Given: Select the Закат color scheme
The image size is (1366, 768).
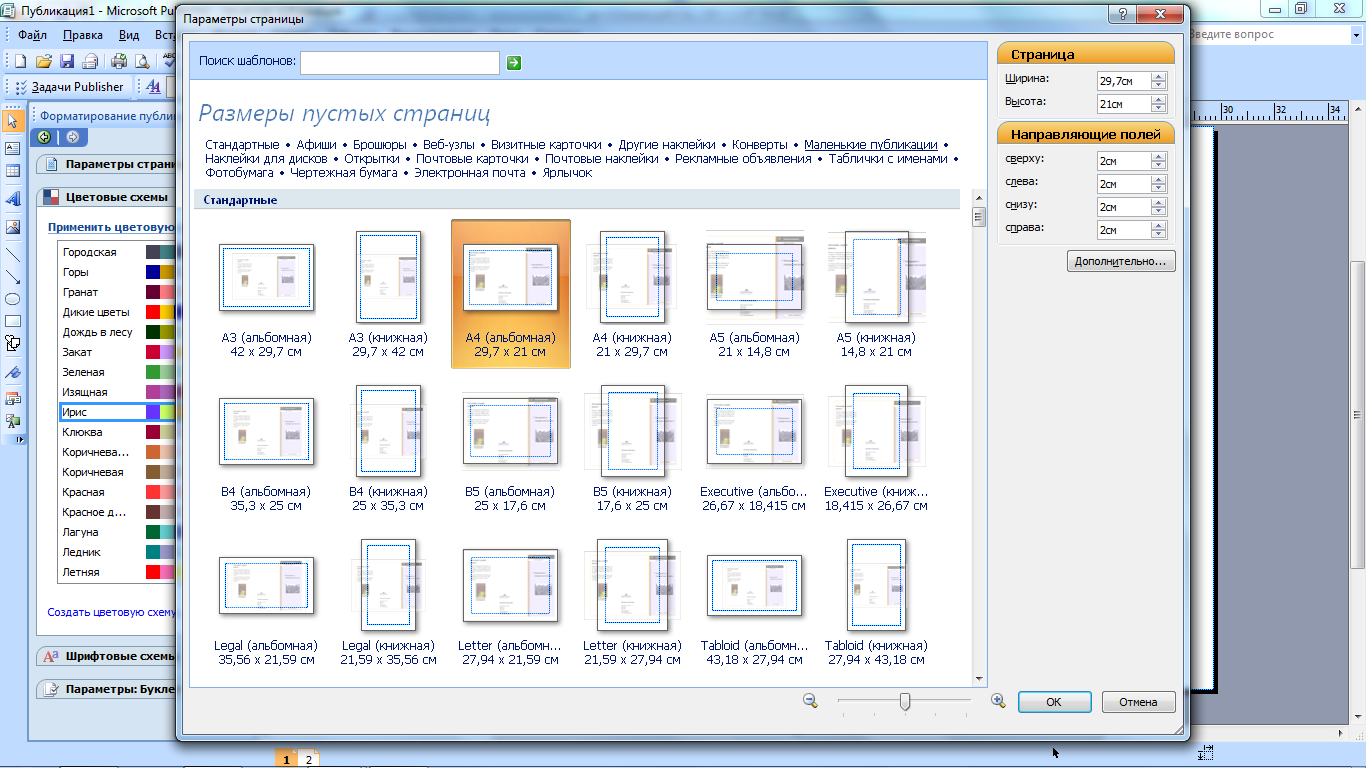Looking at the screenshot, I should point(118,352).
